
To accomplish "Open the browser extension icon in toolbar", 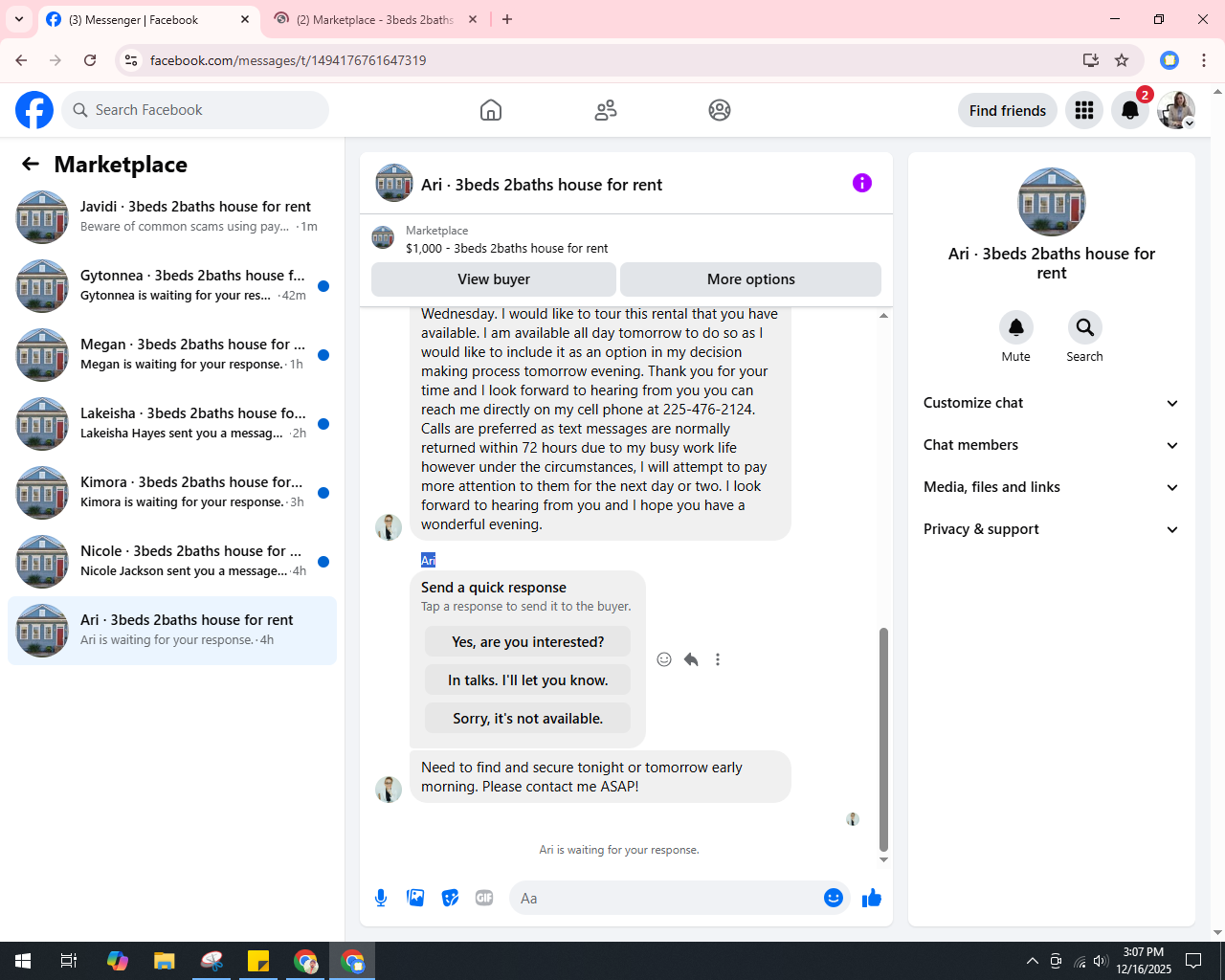I will point(1169,60).
